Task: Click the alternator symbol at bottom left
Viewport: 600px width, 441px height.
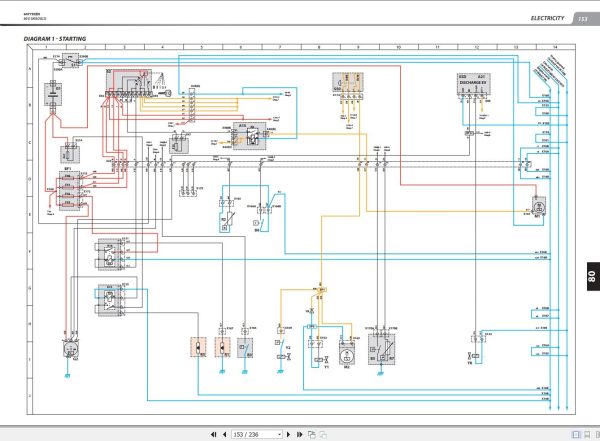Action: (71, 349)
